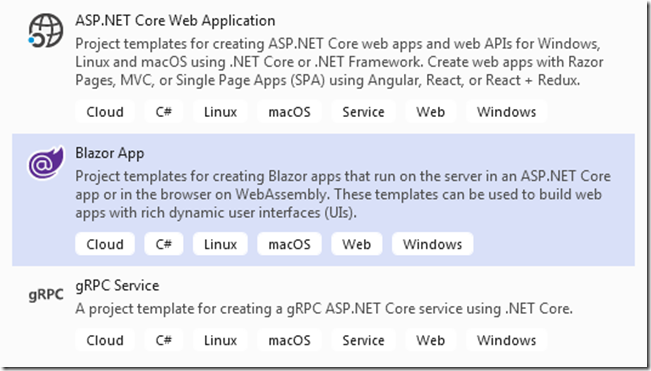Click the Cloud tag under gRPC Service

pyautogui.click(x=105, y=340)
